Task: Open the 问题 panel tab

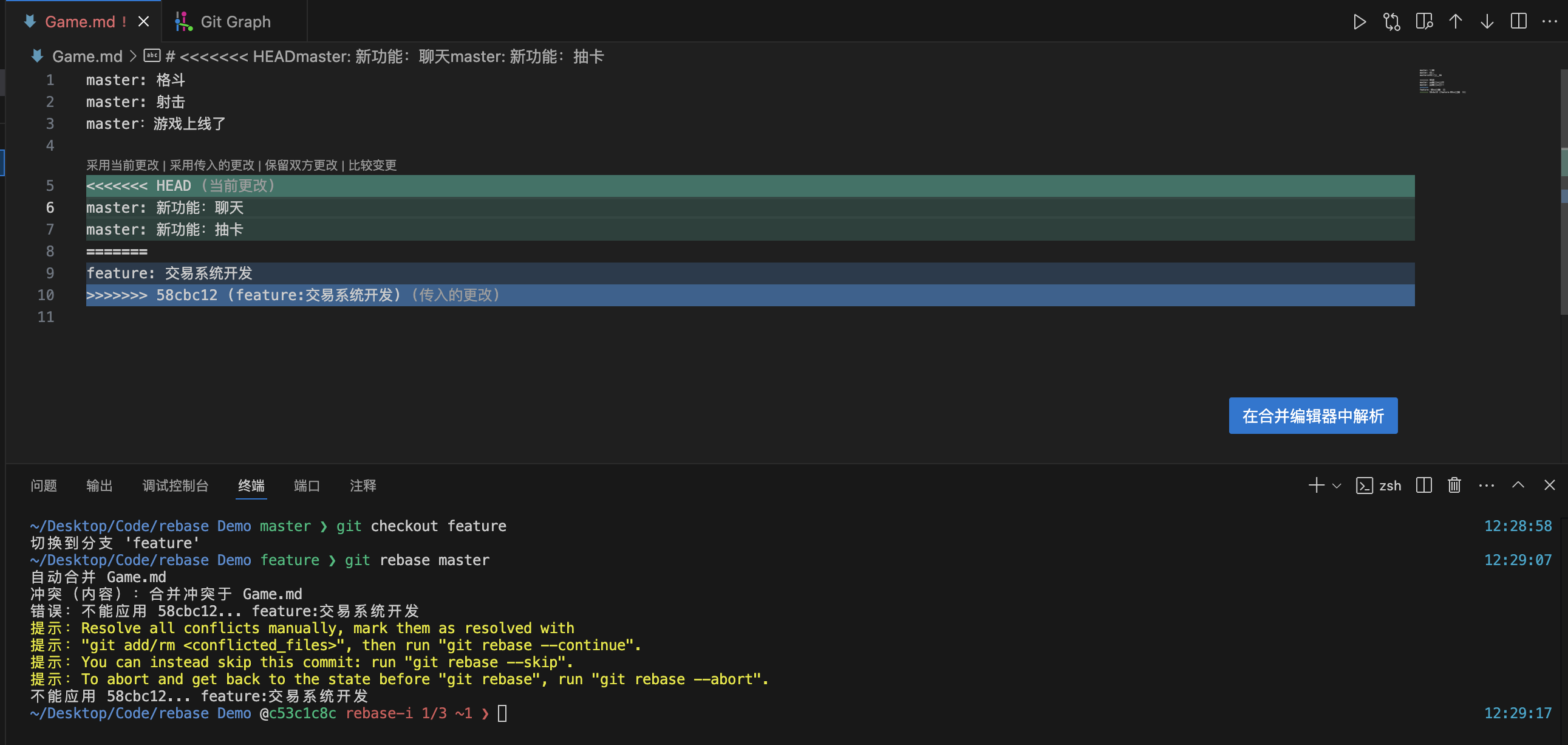Action: [x=44, y=486]
